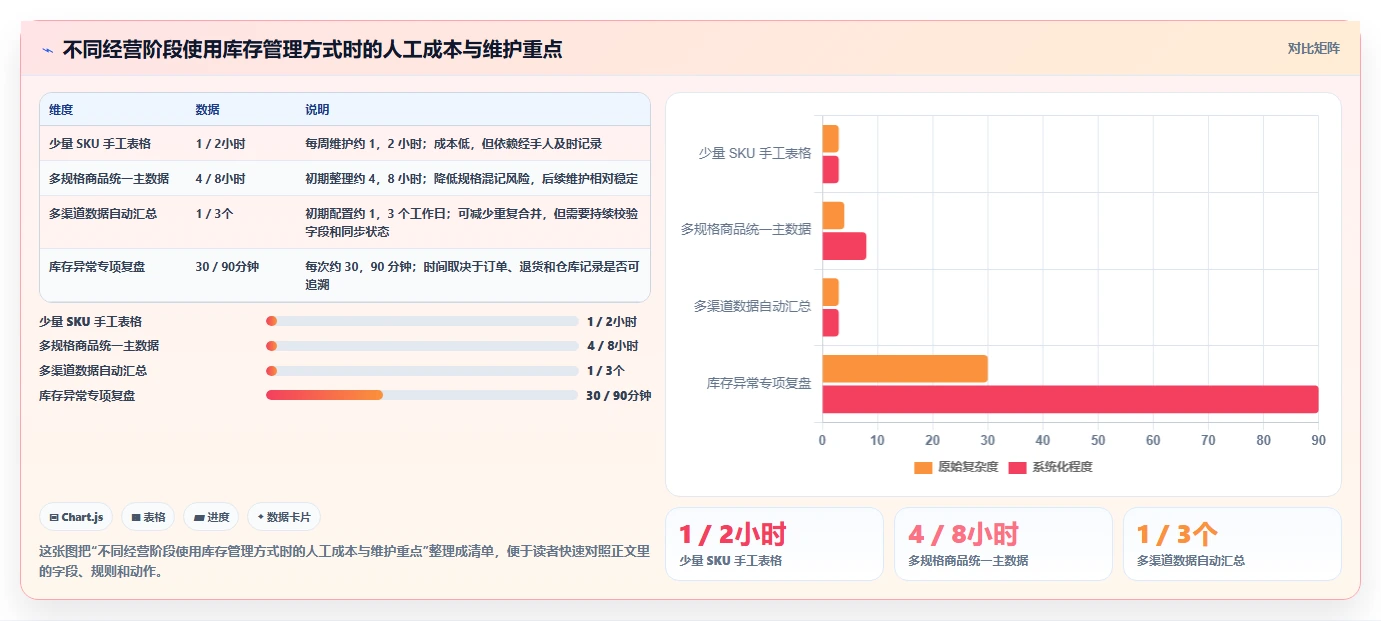The width and height of the screenshot is (1381, 621).
Task: Click description starting 初期整理约
Action: click(x=471, y=179)
